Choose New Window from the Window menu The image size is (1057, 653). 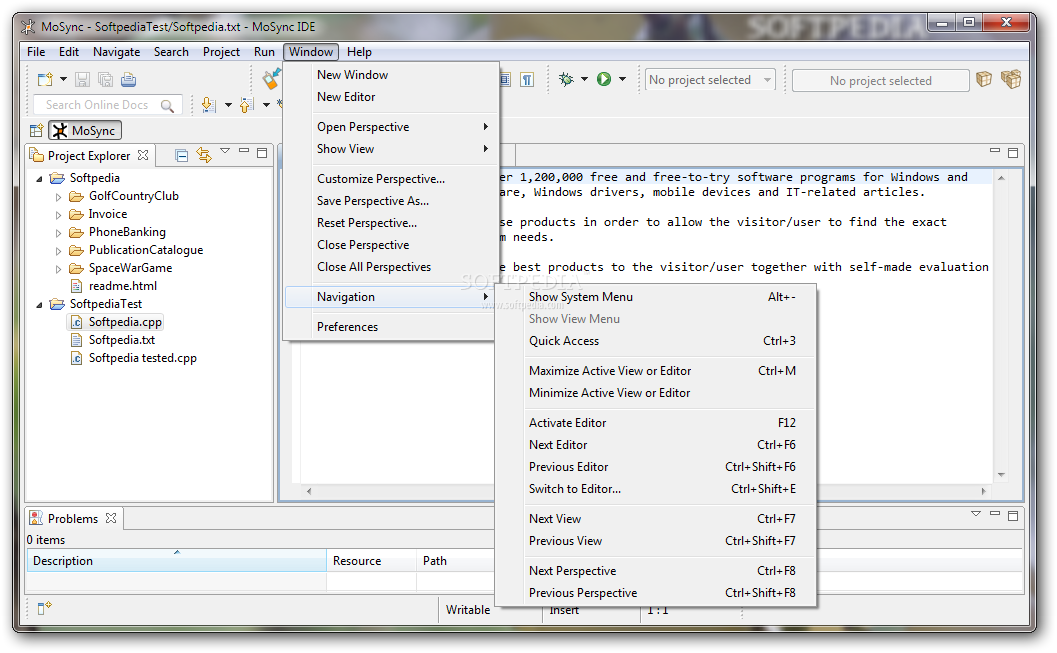[391, 75]
